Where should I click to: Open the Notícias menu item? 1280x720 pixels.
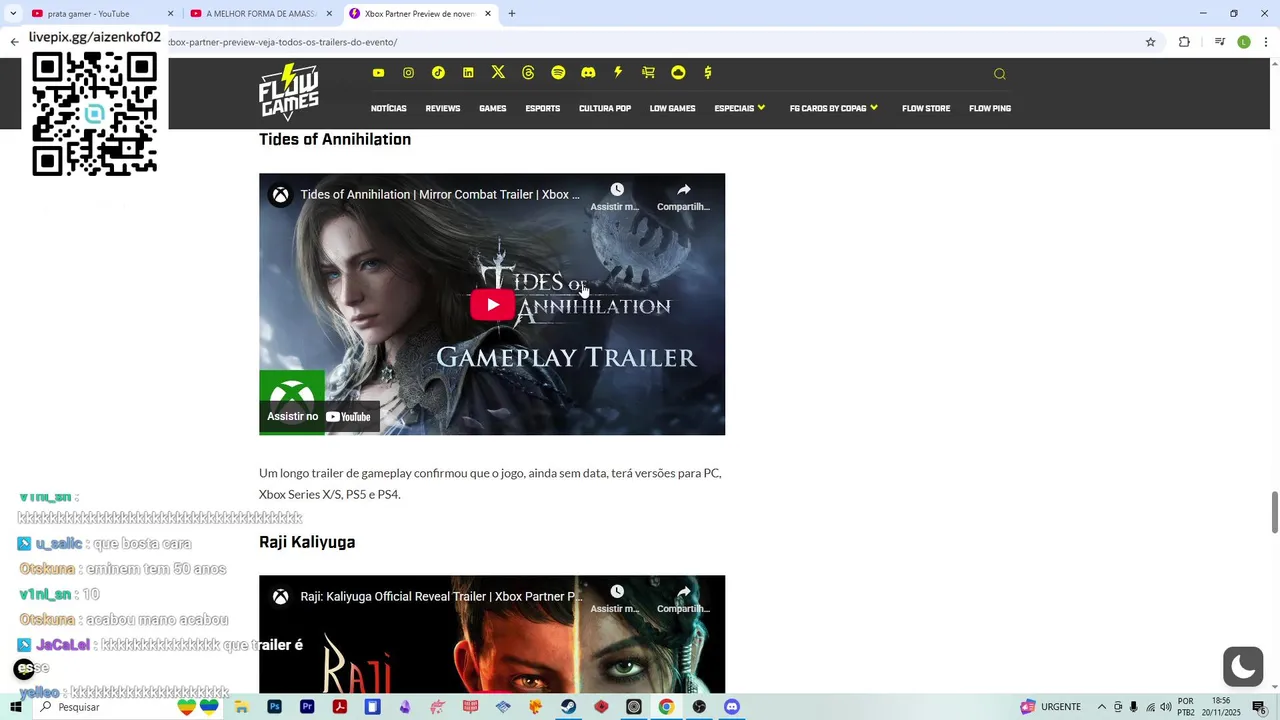[388, 108]
